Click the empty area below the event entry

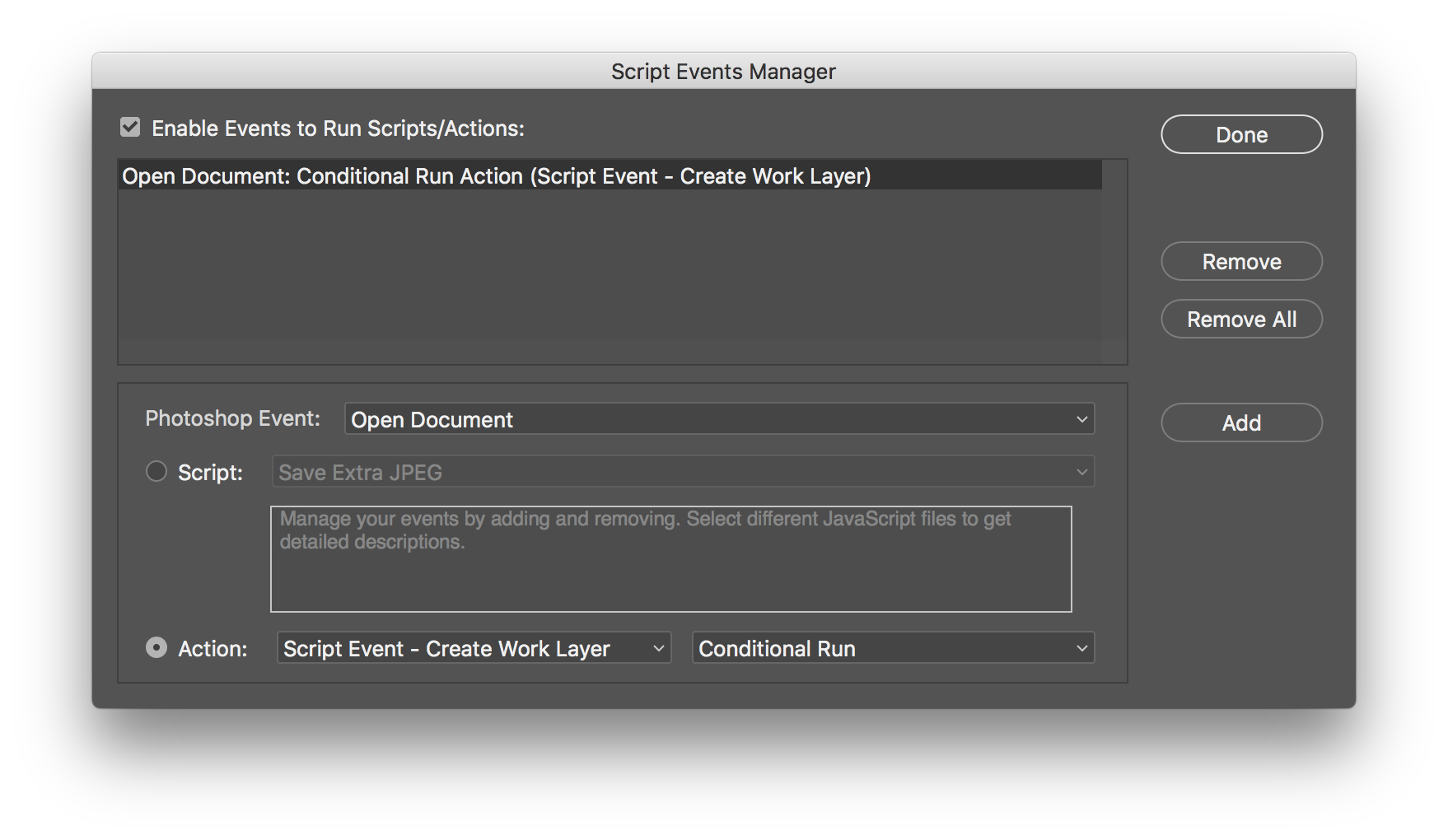tap(610, 272)
